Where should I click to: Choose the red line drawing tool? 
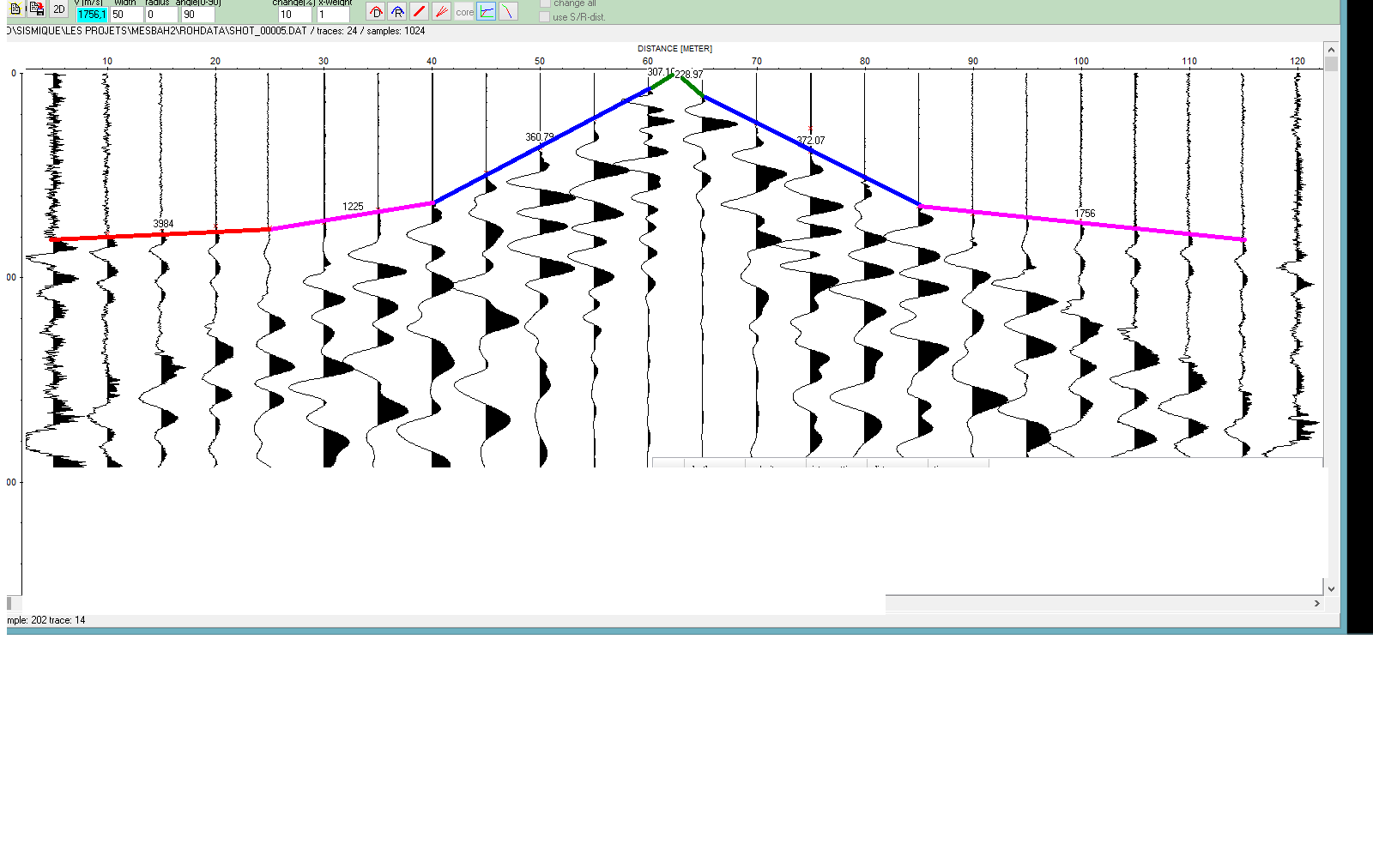420,12
